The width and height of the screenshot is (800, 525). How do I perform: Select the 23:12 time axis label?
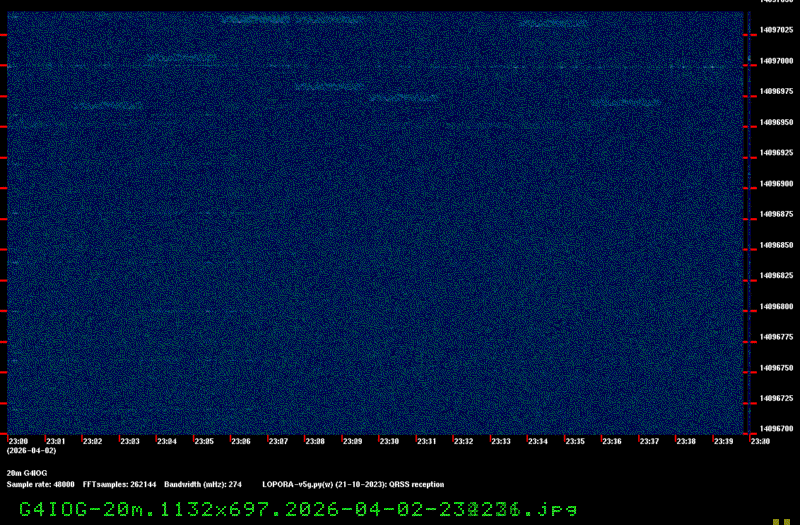point(463,441)
